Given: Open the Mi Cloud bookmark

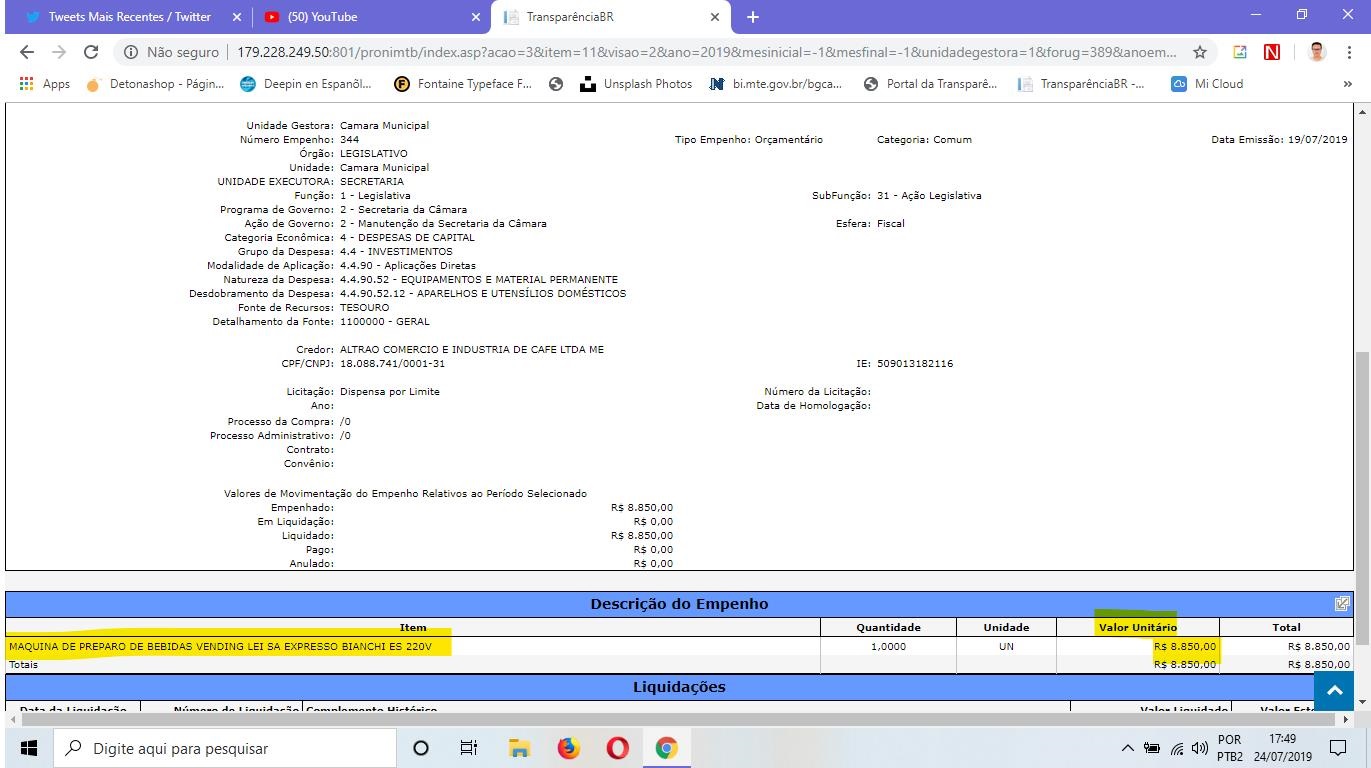Looking at the screenshot, I should [x=1207, y=84].
